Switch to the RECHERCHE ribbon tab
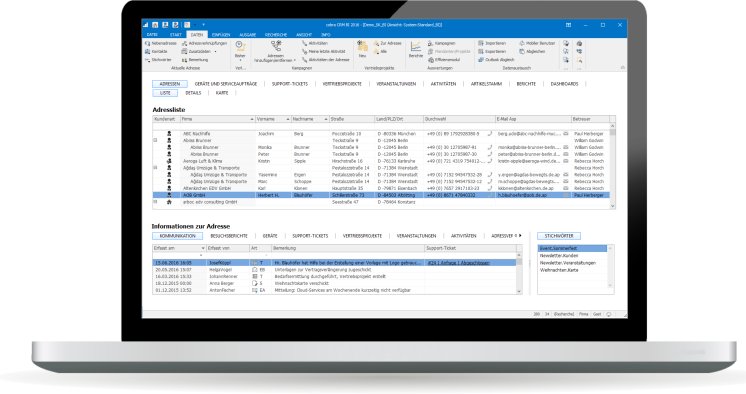 pyautogui.click(x=276, y=35)
